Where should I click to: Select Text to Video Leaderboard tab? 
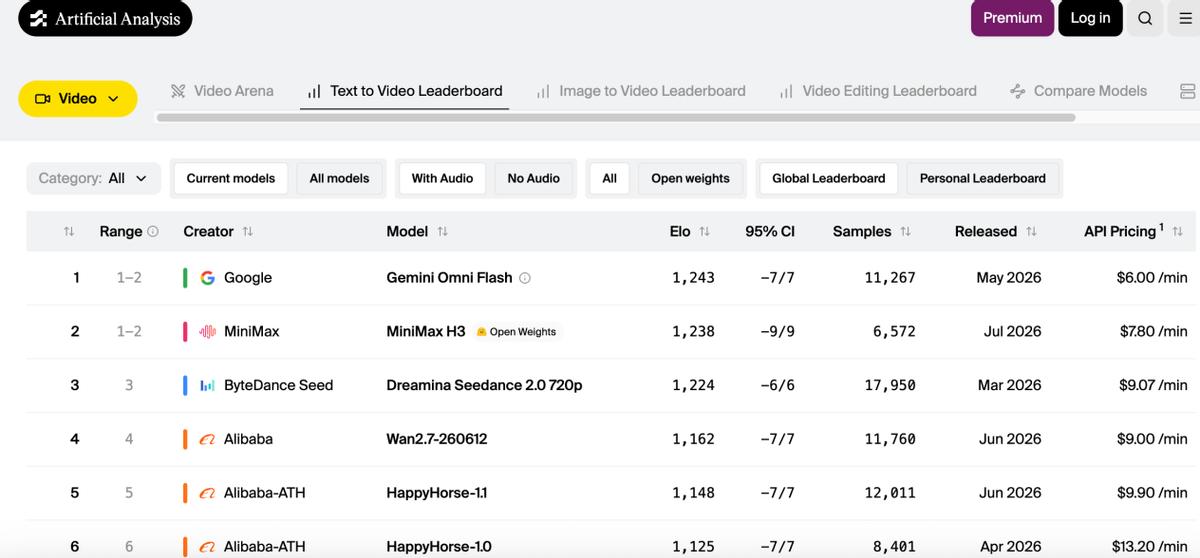coord(405,91)
